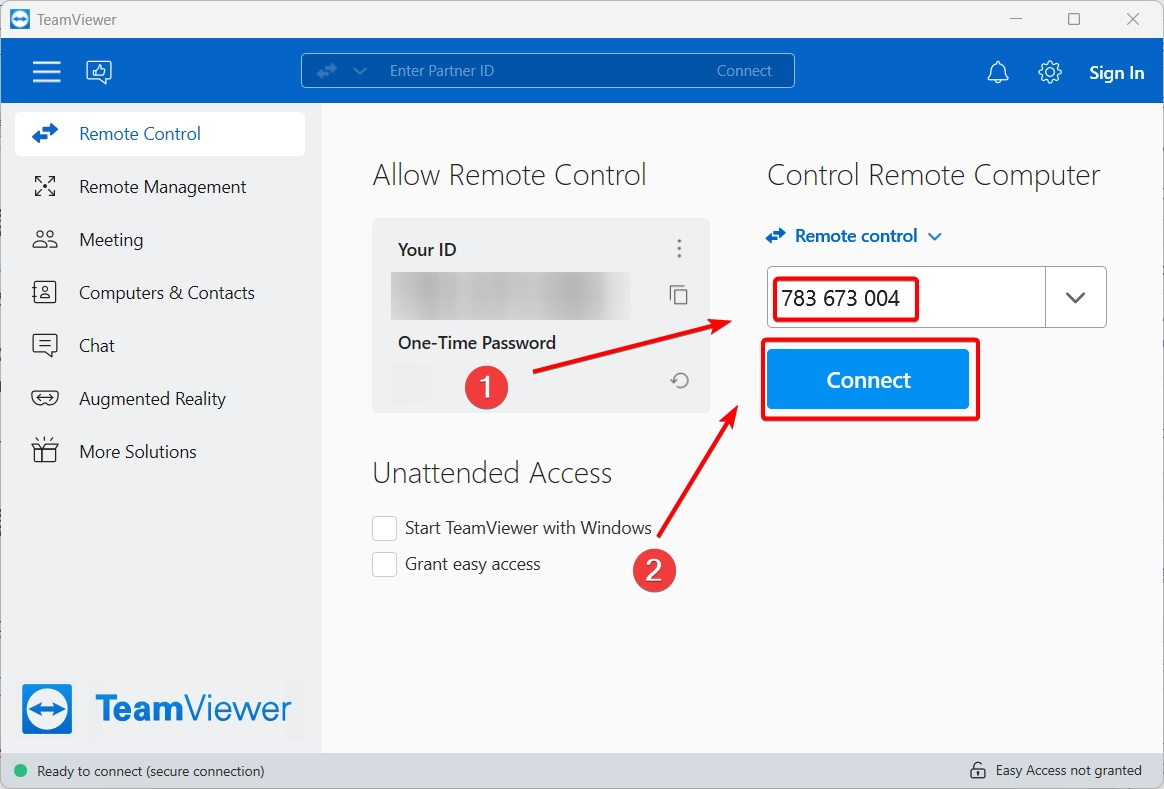Click the Easy Access lock icon

[978, 770]
